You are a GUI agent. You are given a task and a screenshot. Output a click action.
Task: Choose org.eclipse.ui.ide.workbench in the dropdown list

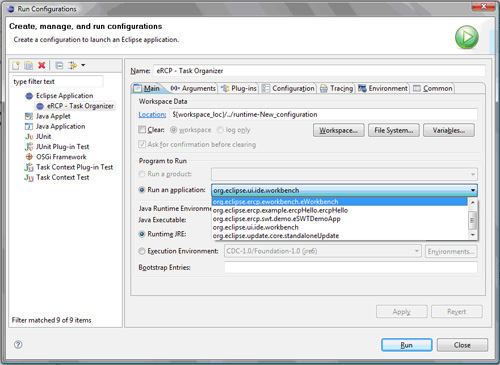click(339, 227)
